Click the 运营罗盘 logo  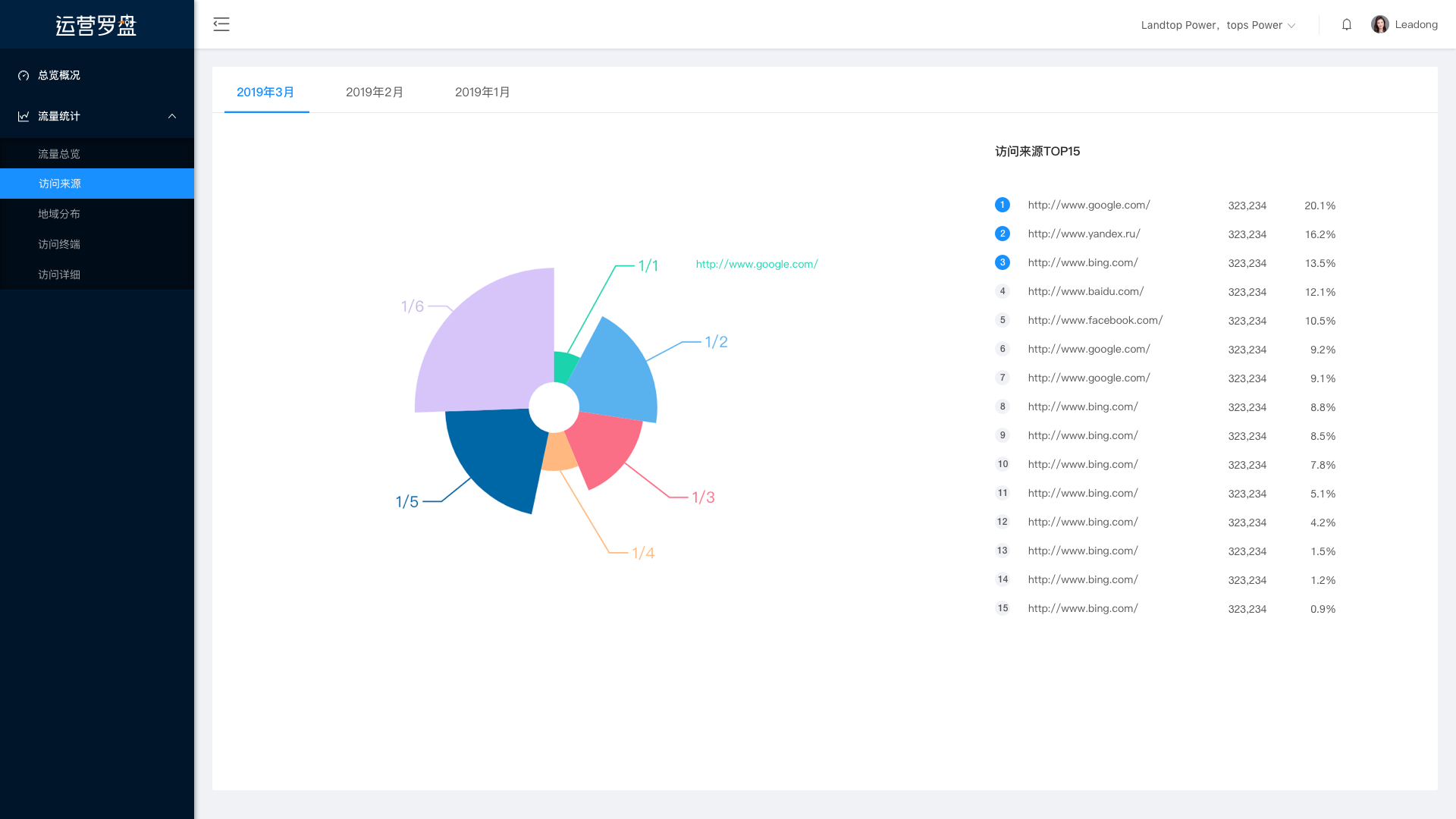click(x=96, y=25)
